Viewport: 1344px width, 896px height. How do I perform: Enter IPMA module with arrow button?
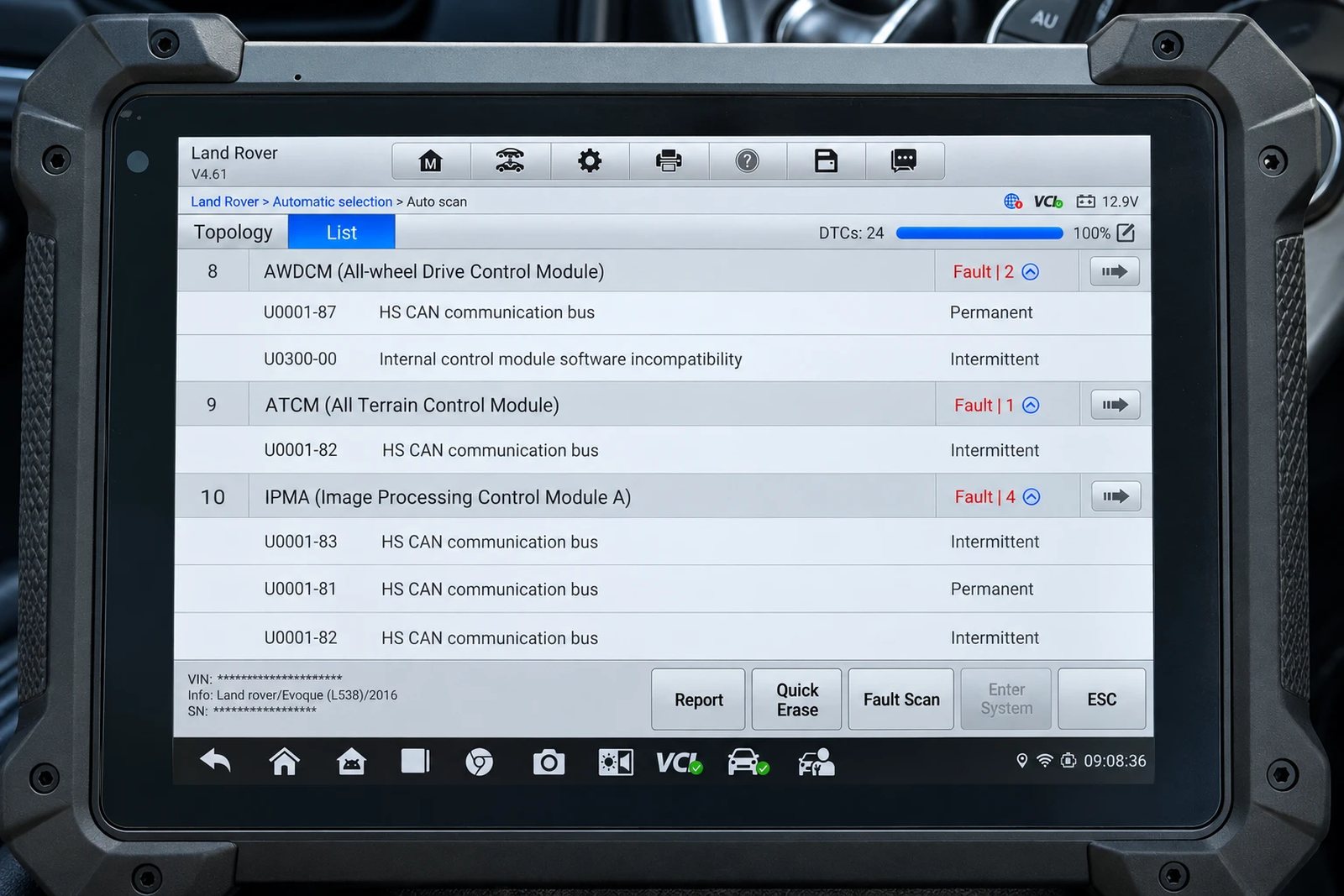pyautogui.click(x=1116, y=496)
